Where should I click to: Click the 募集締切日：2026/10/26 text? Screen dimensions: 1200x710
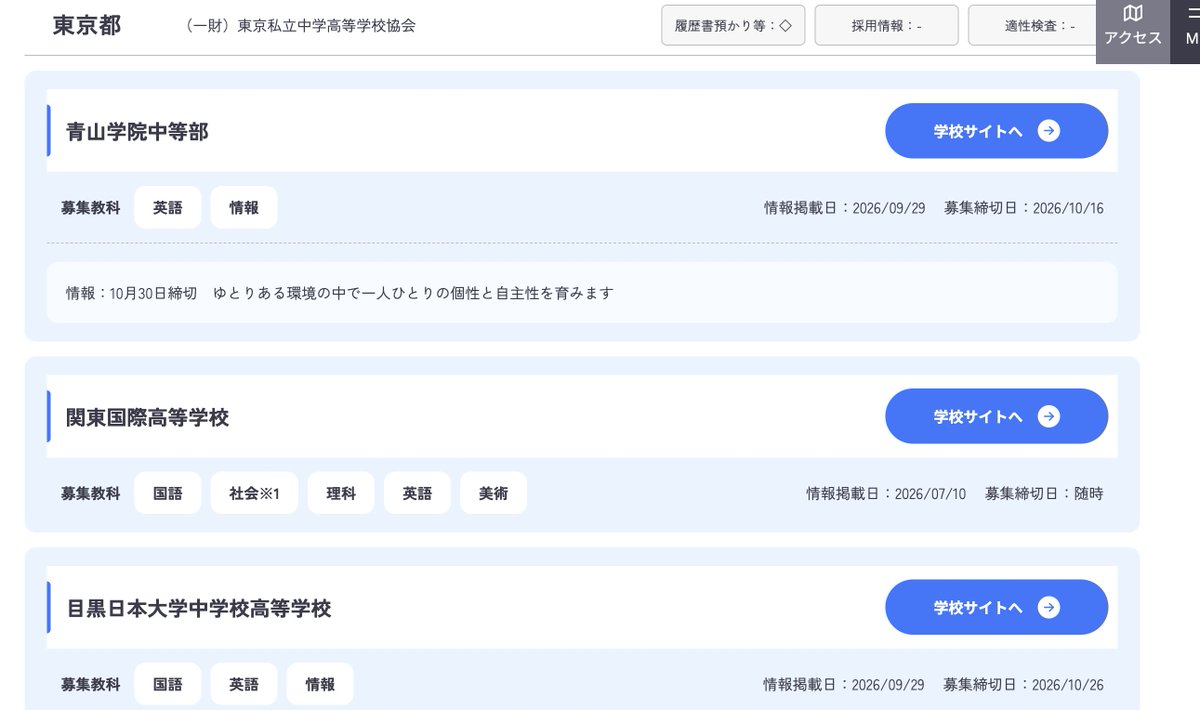(x=1024, y=685)
